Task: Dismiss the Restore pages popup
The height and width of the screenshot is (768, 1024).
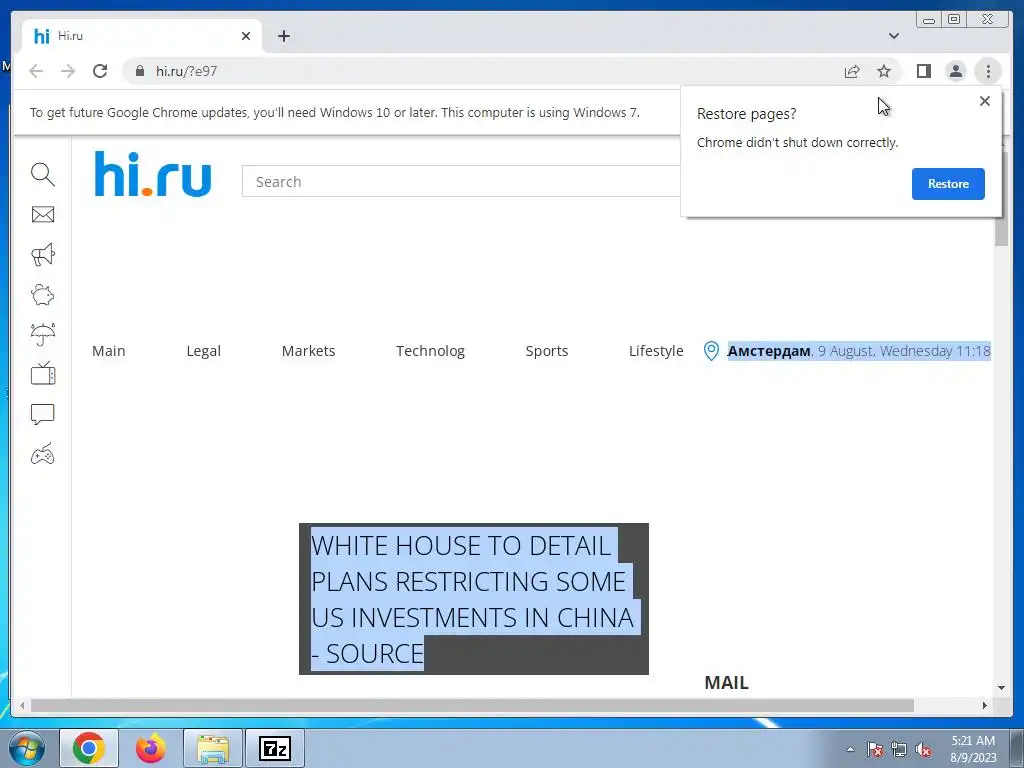Action: [985, 101]
